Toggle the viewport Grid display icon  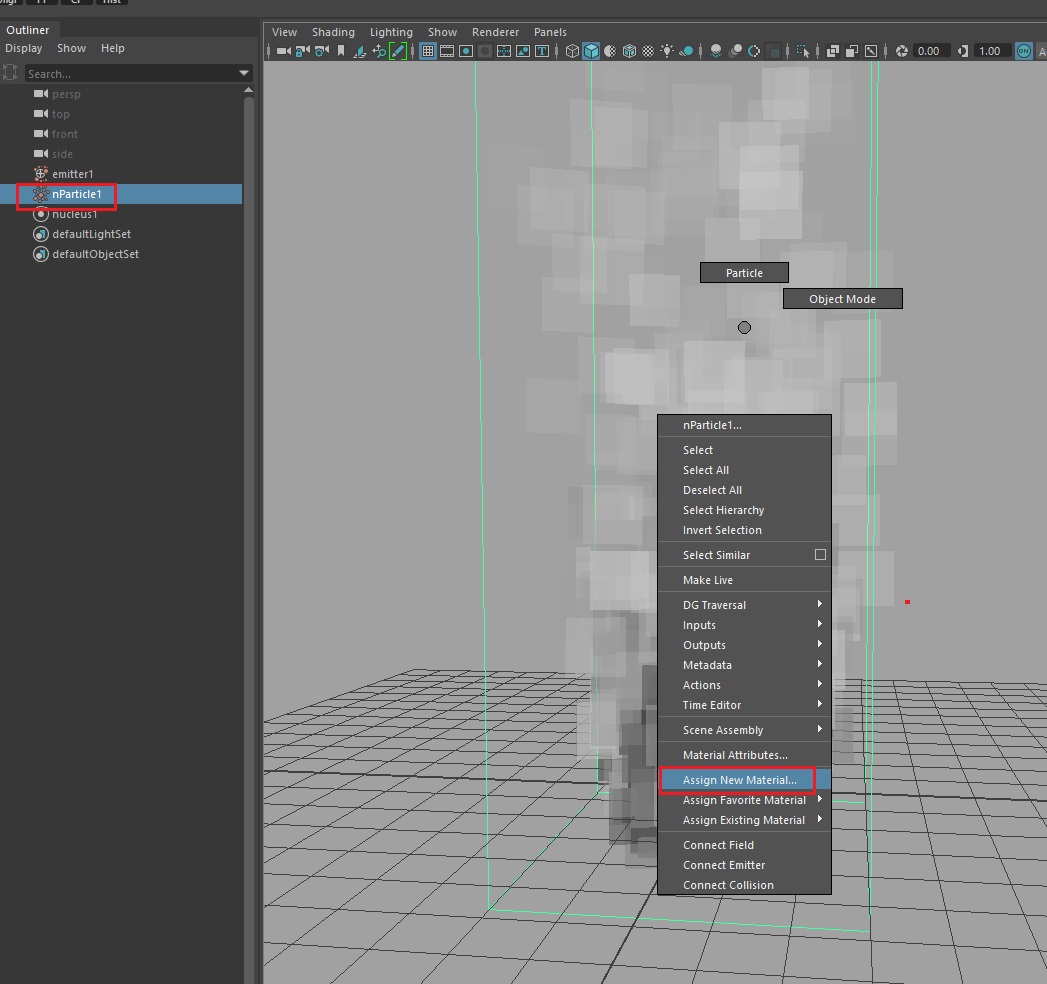point(428,51)
